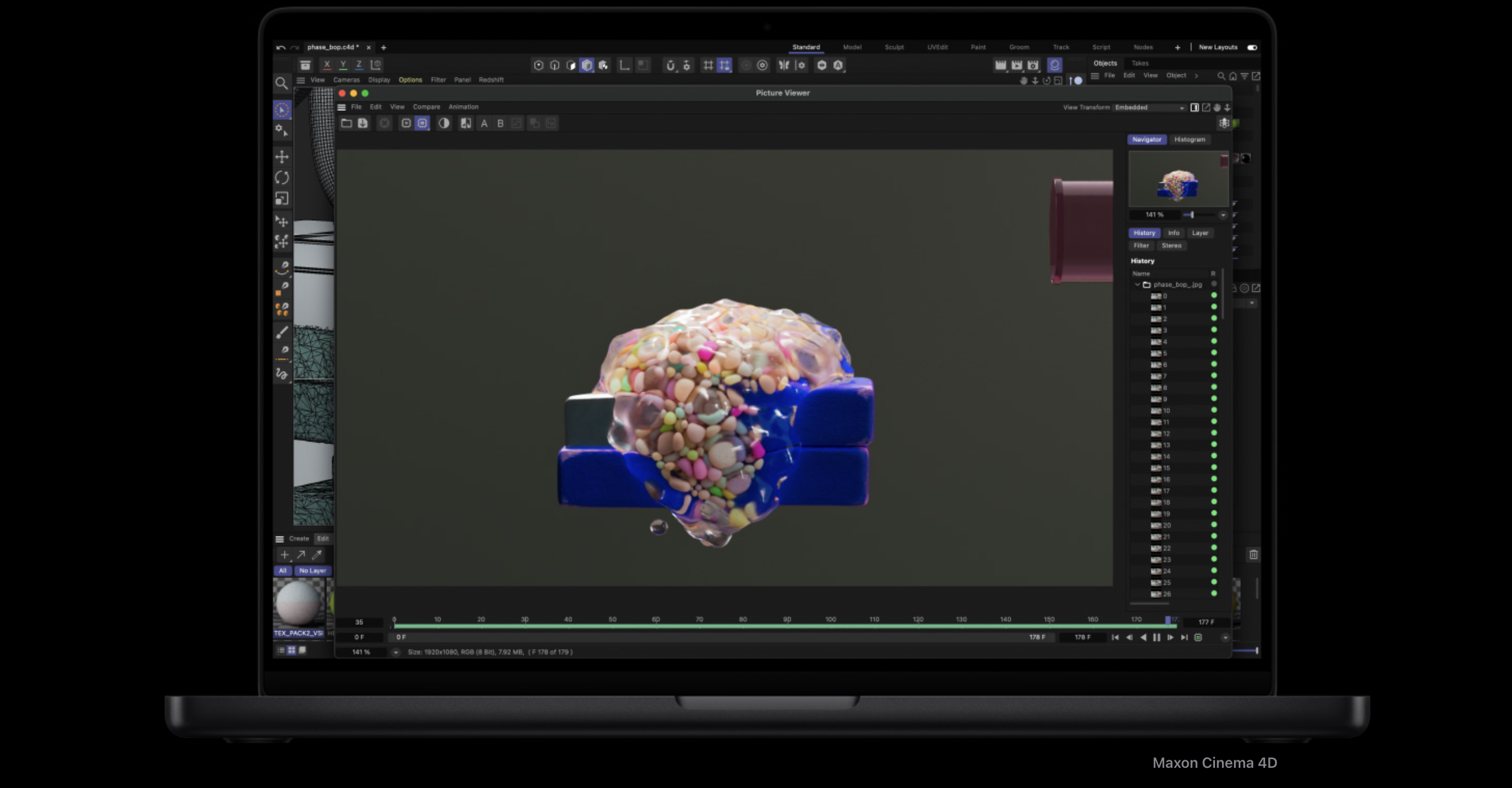
Task: Click the contrast half-circle icon in Picture Viewer
Action: [x=445, y=123]
